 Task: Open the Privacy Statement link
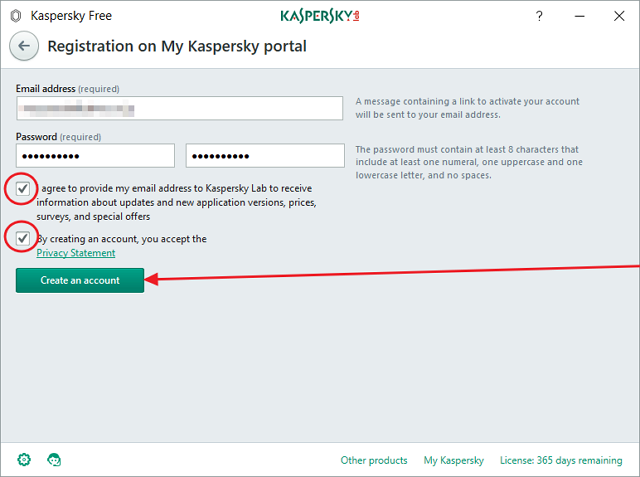point(76,253)
